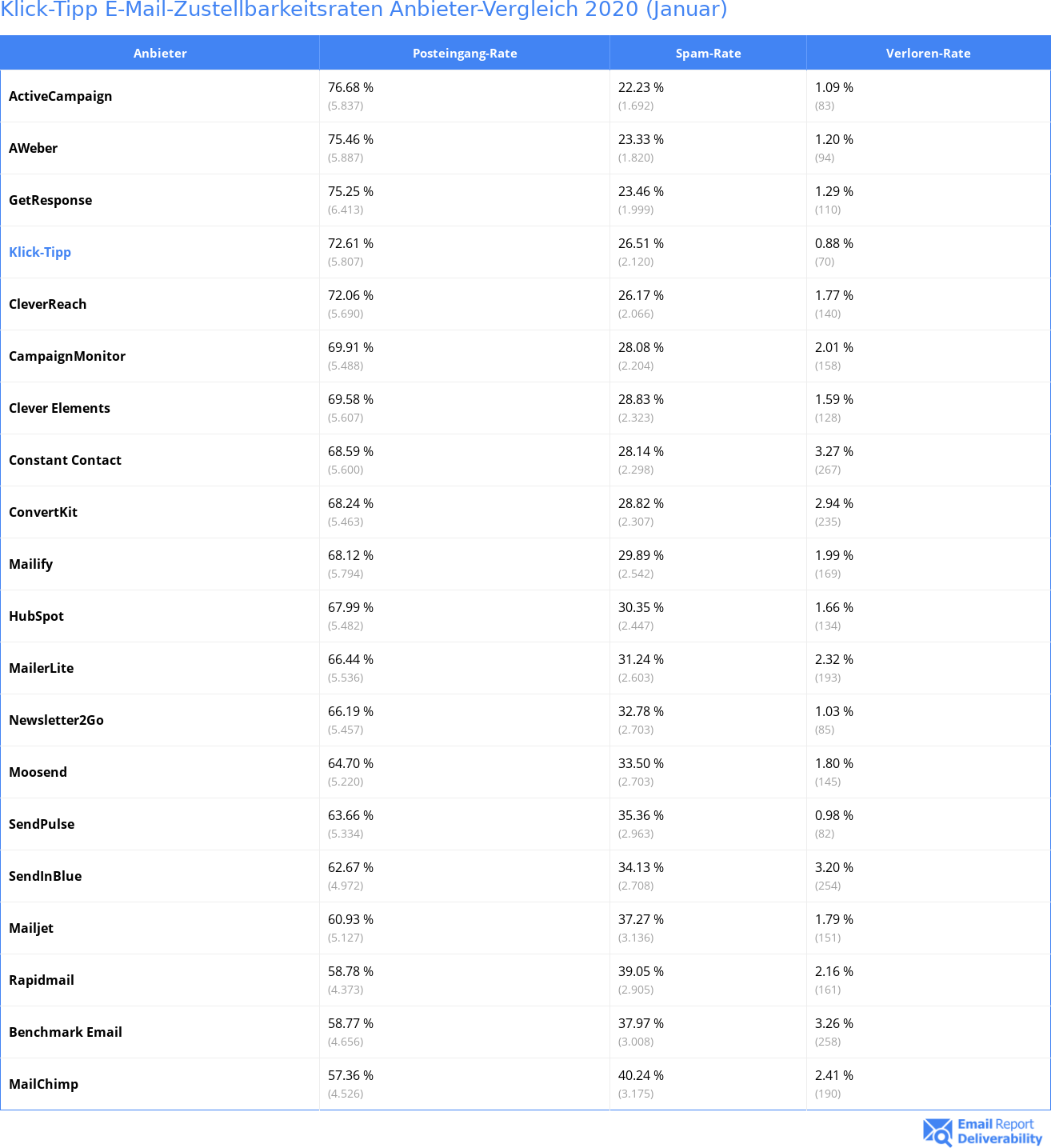
Task: Click the CampaignMonitor provider name
Action: pos(67,356)
